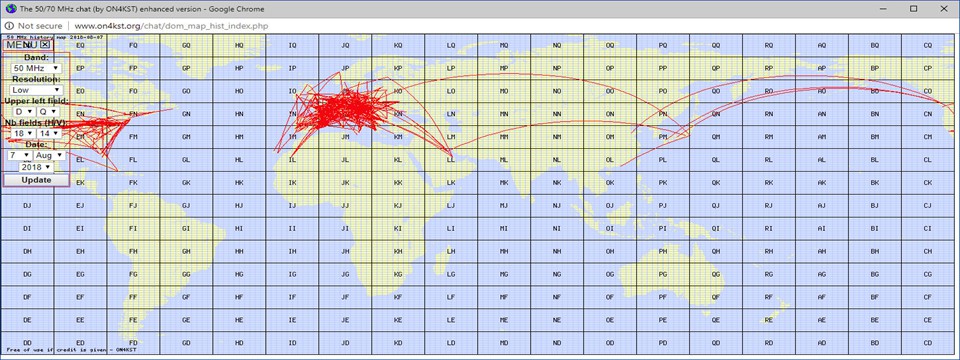960x360 pixels.
Task: Select the month Aug dropdown
Action: [x=49, y=156]
